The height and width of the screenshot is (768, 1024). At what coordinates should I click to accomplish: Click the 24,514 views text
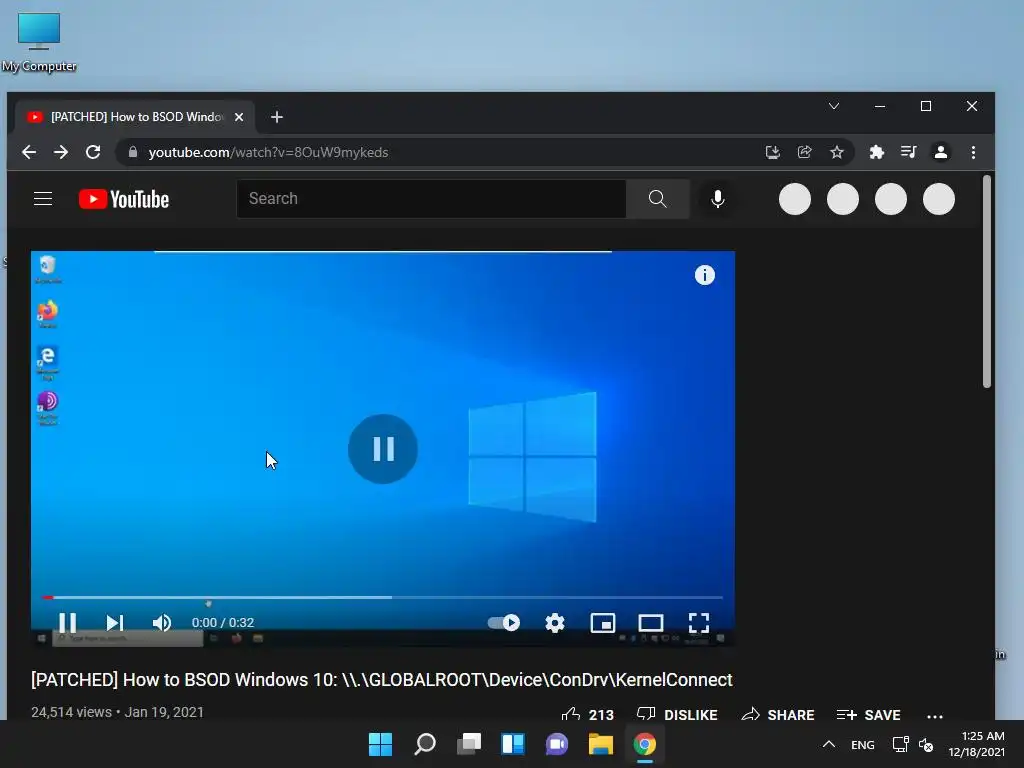(71, 712)
